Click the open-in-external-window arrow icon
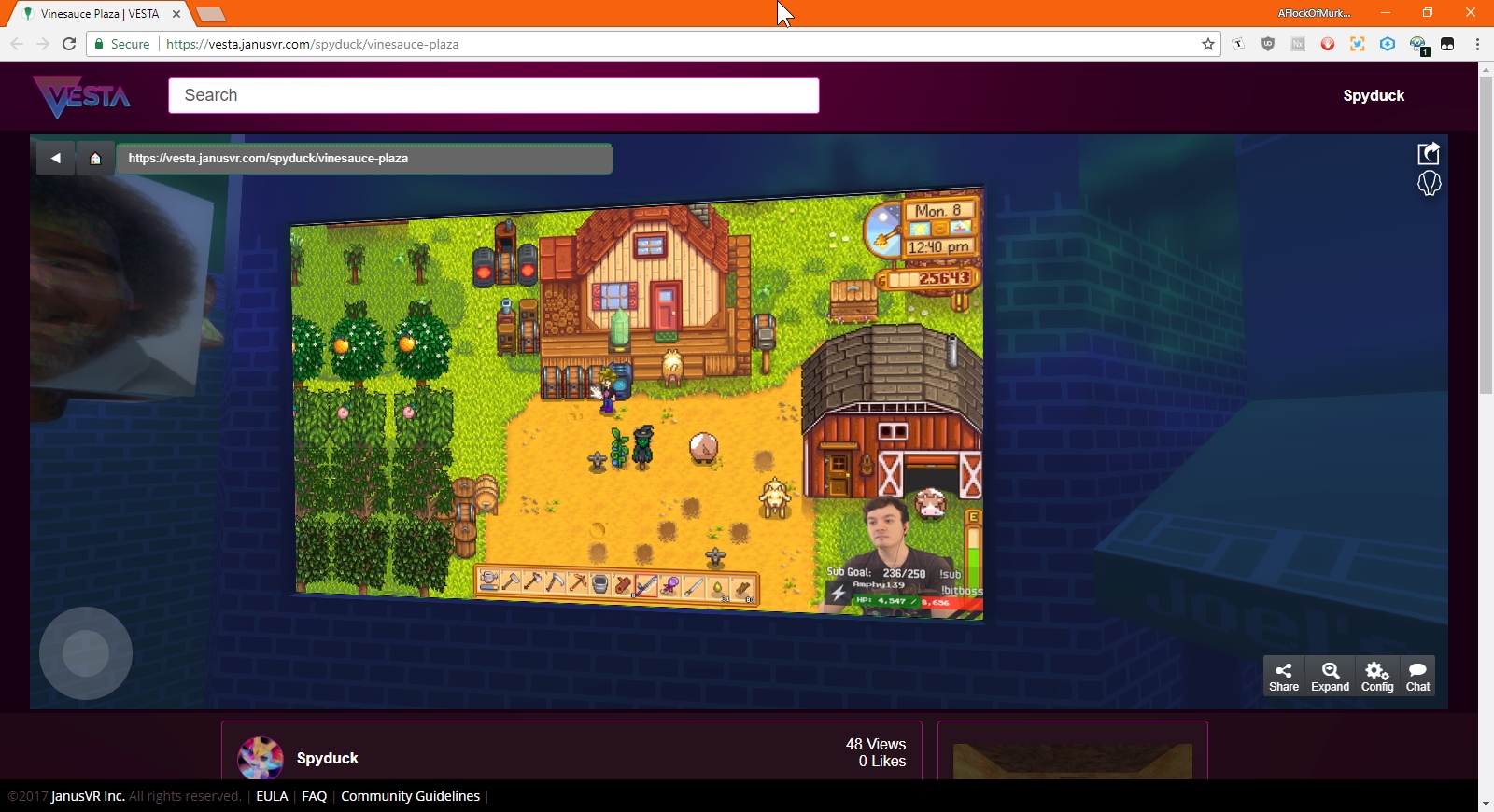 click(x=1429, y=153)
